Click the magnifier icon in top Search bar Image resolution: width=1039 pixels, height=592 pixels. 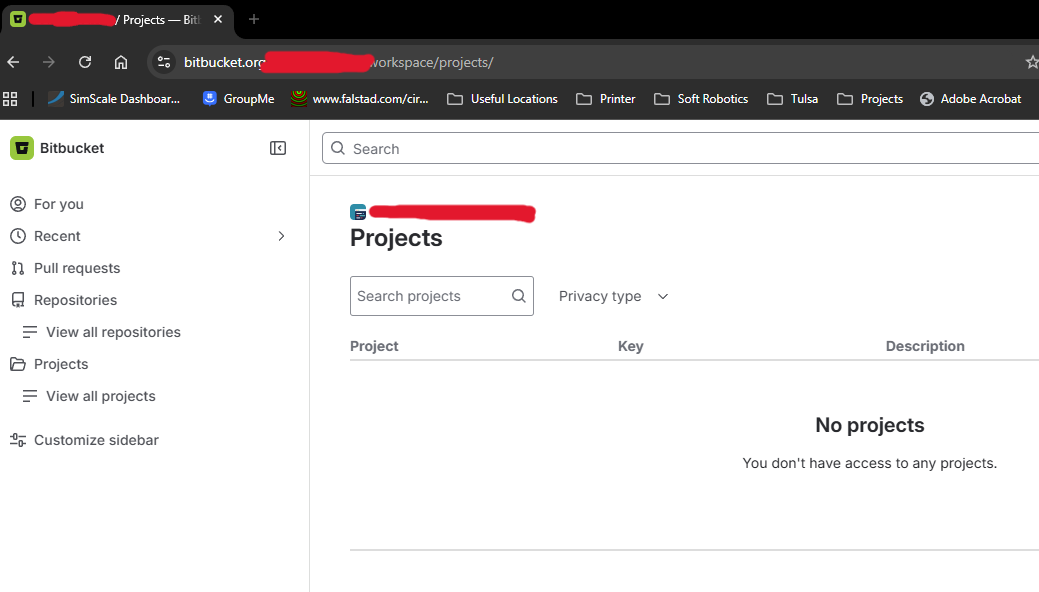[338, 148]
